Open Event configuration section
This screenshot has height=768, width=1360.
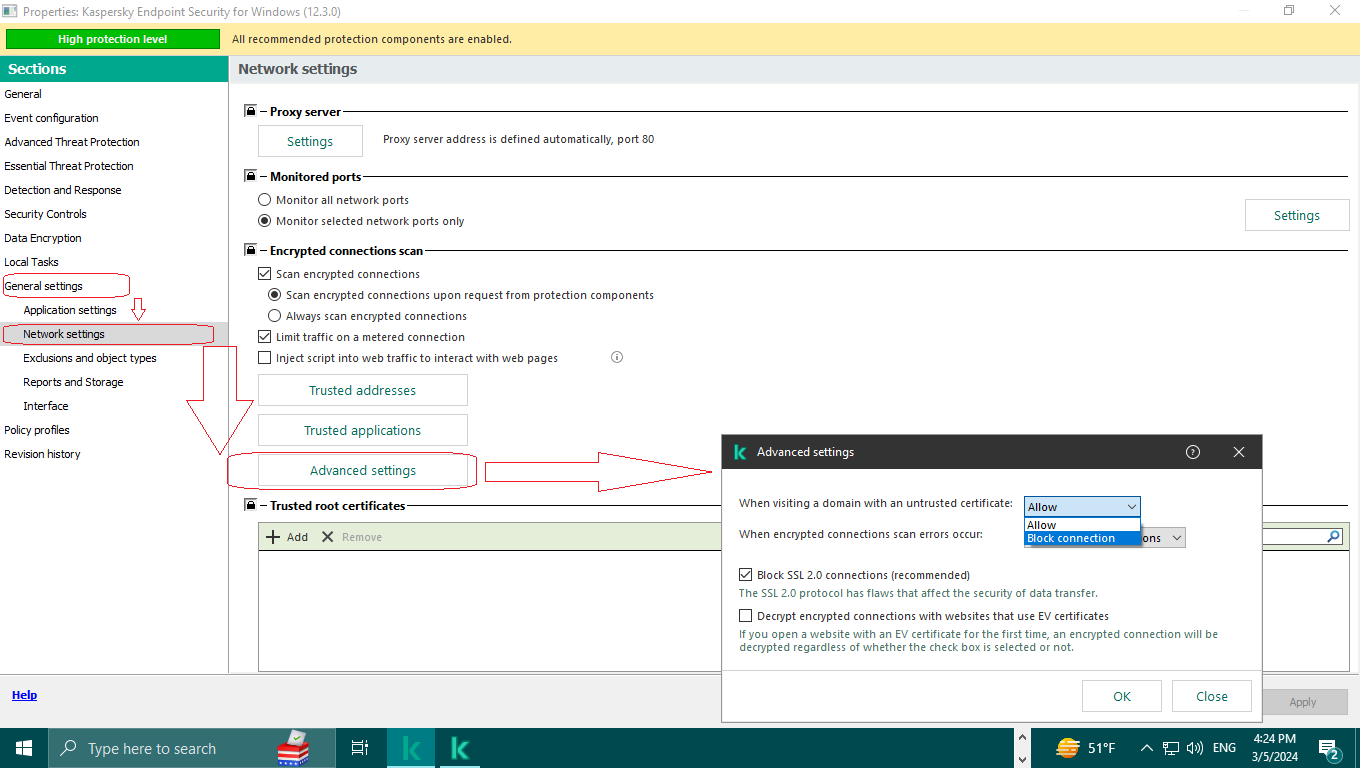pos(51,118)
